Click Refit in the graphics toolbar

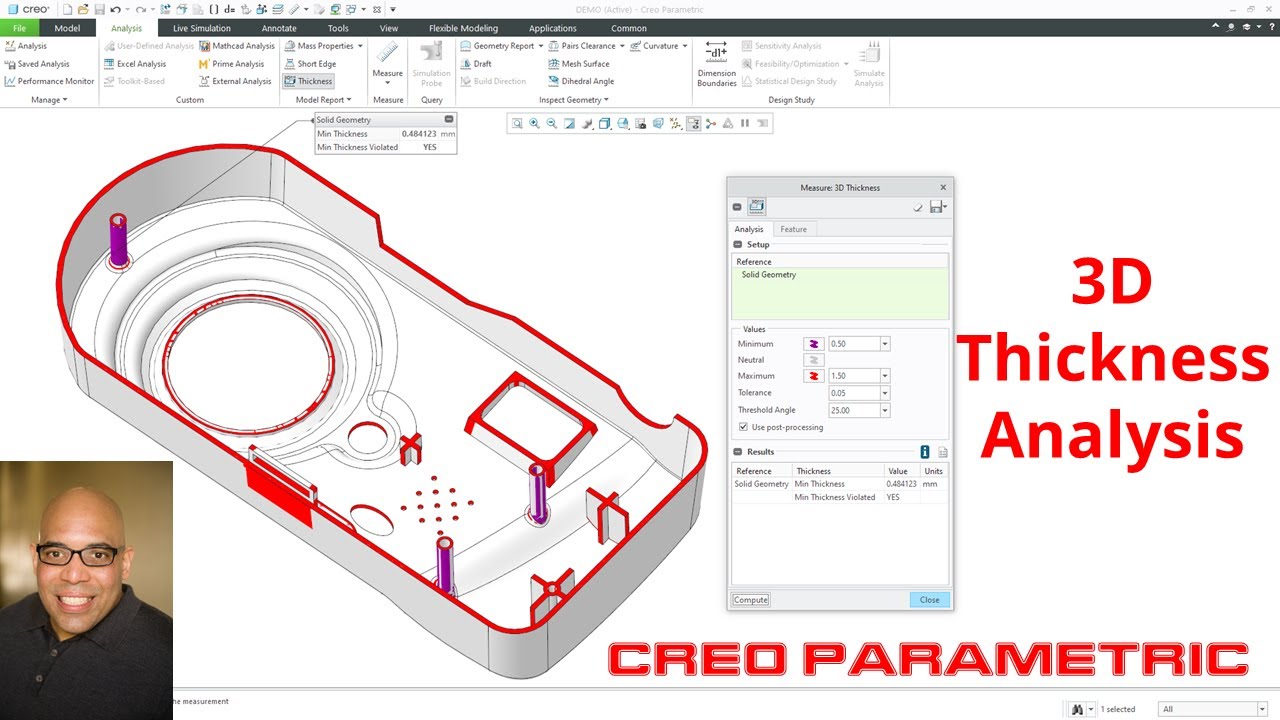click(x=517, y=123)
